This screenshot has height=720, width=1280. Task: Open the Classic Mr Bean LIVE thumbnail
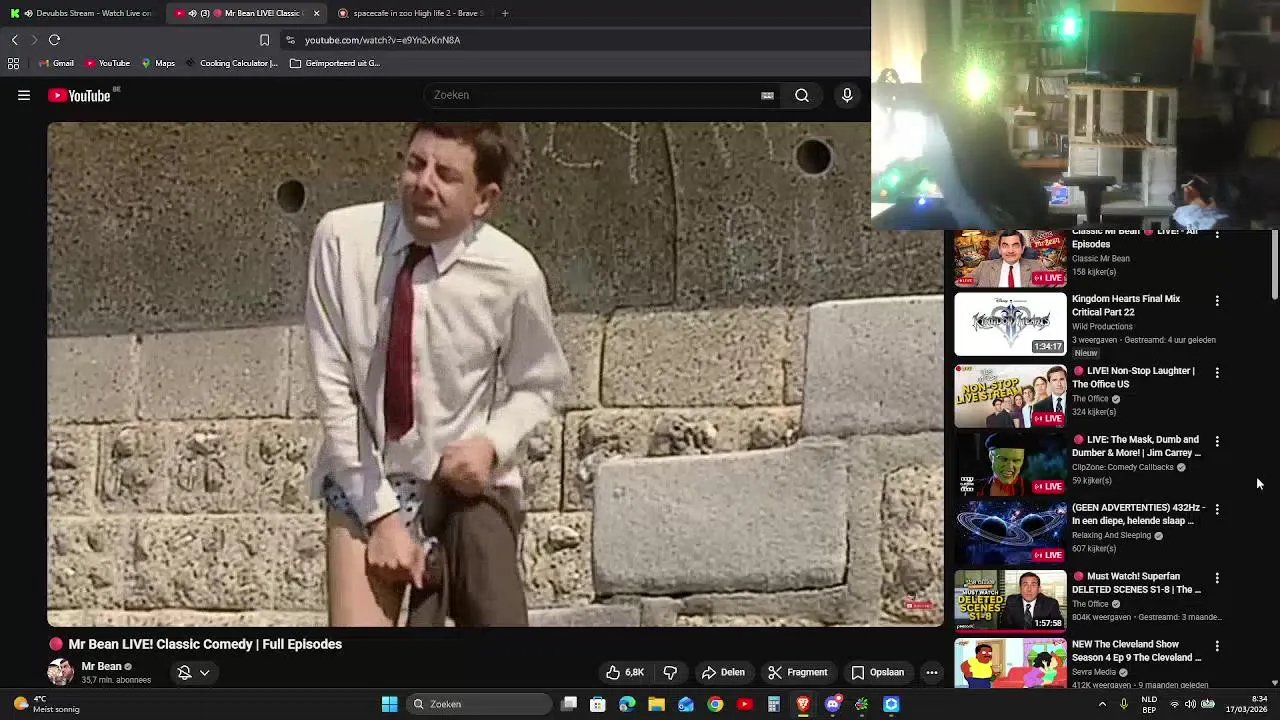pos(1010,258)
